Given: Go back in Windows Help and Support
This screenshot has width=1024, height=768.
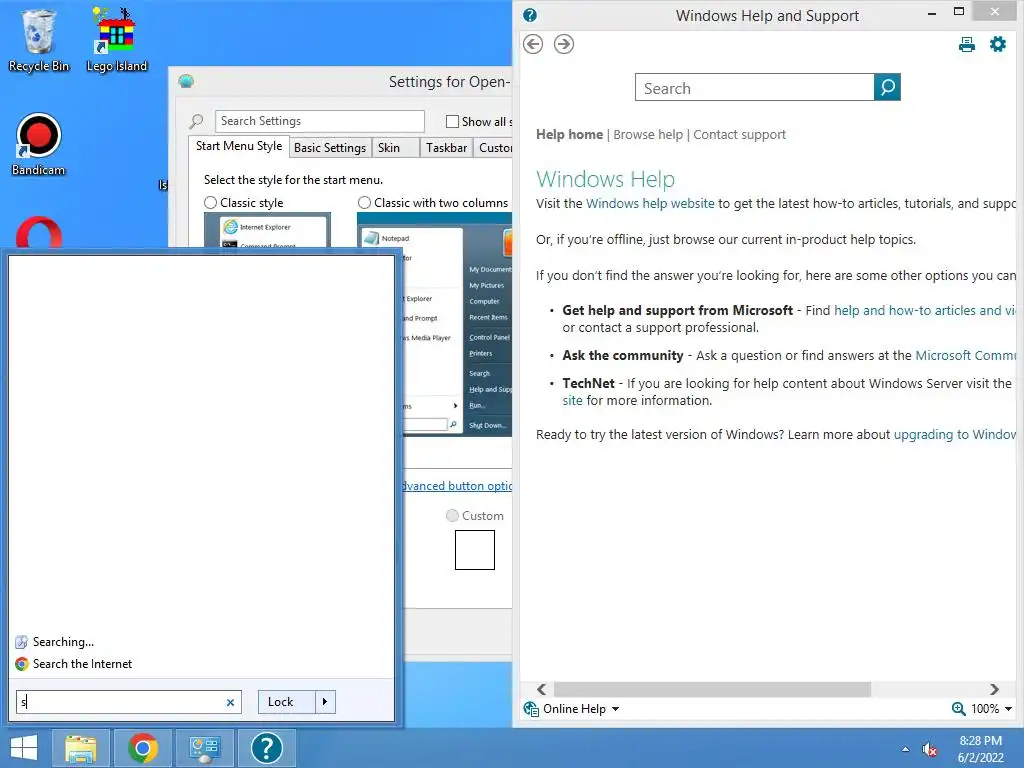Looking at the screenshot, I should [533, 44].
